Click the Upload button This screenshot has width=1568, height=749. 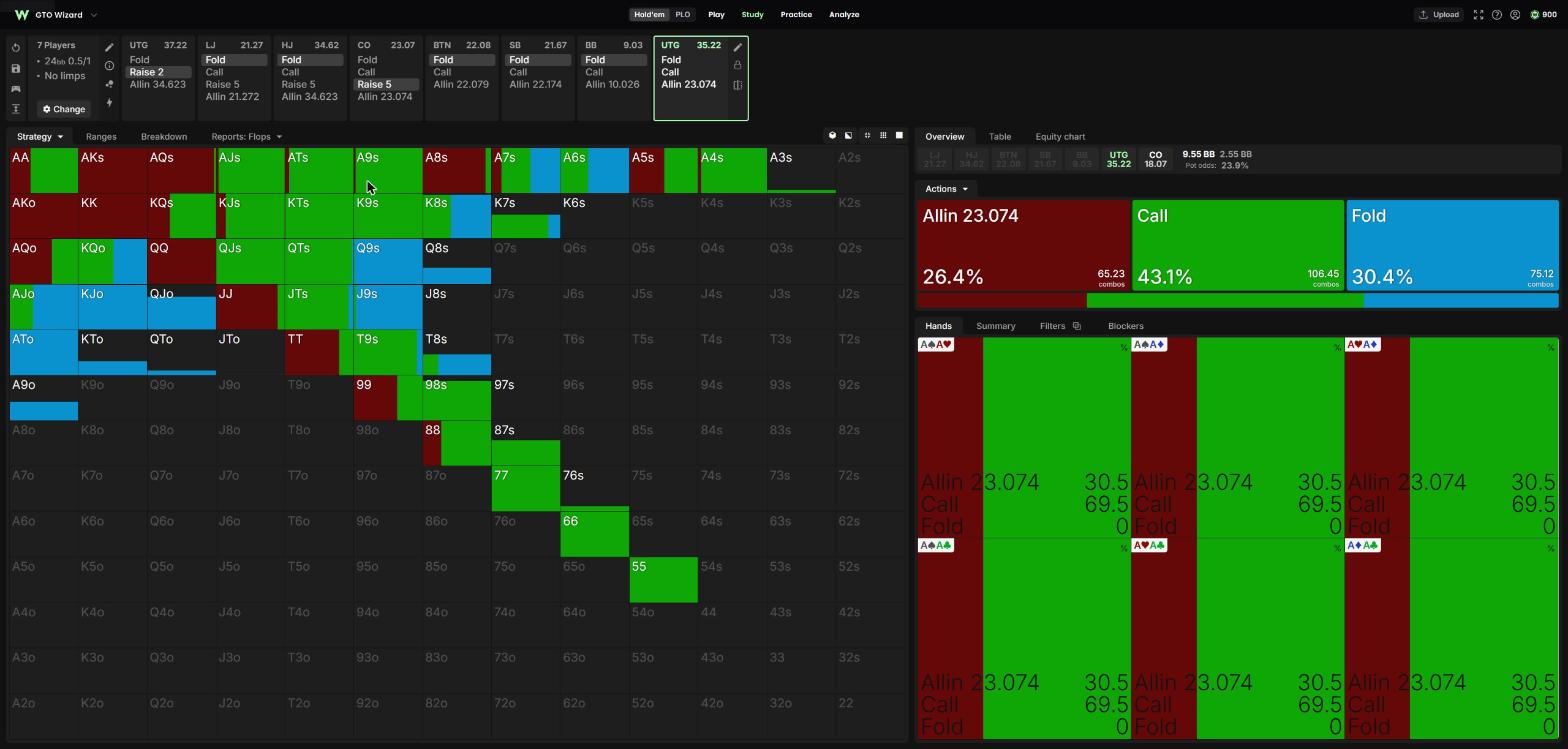pos(1438,15)
